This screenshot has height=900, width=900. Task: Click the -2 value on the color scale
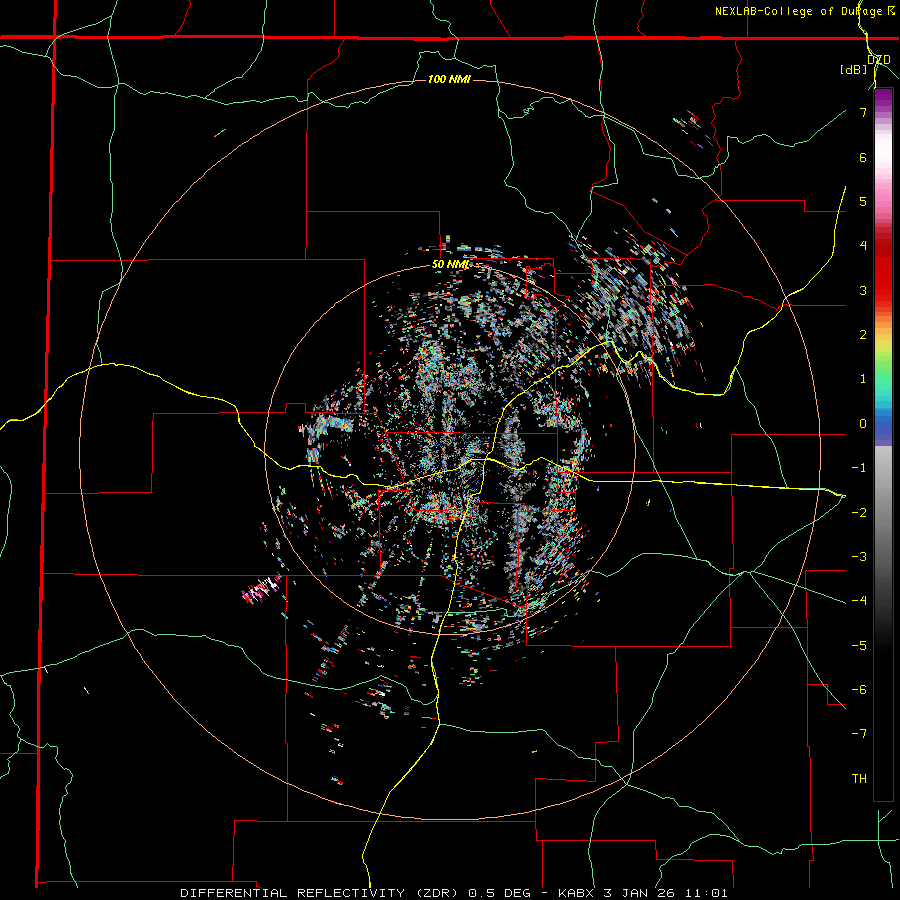pos(859,512)
